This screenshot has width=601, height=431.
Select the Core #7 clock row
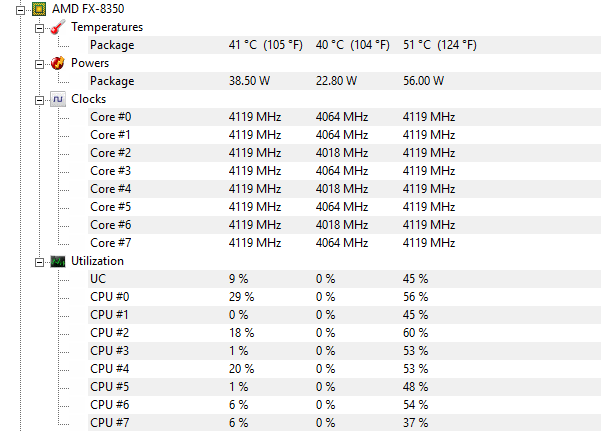point(344,243)
